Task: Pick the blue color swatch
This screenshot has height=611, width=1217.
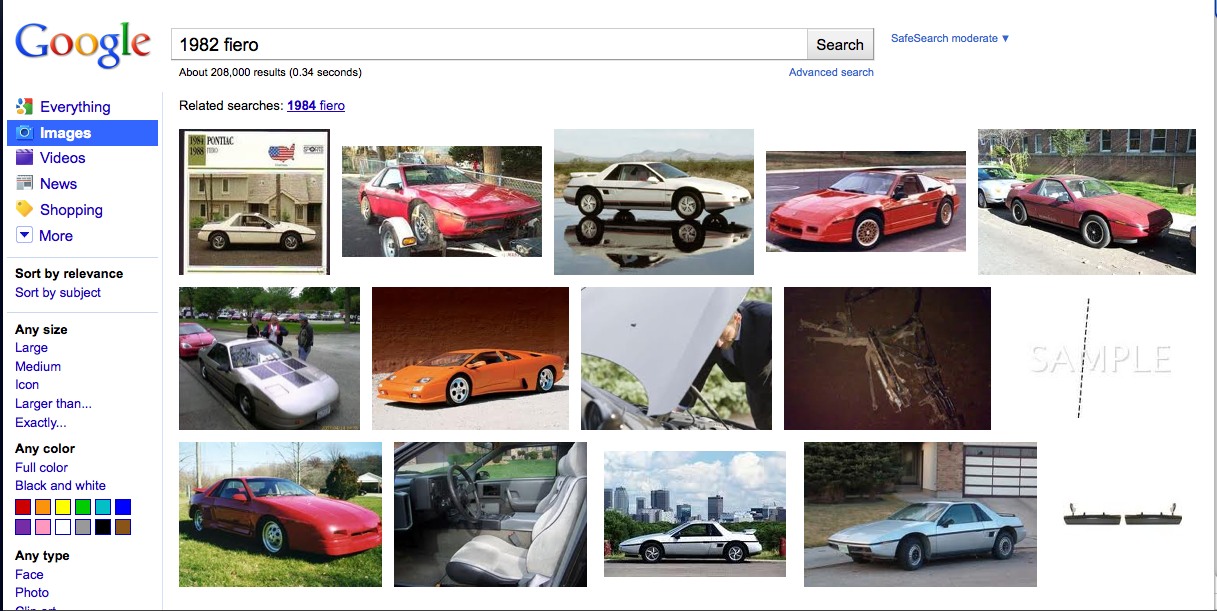Action: coord(123,507)
